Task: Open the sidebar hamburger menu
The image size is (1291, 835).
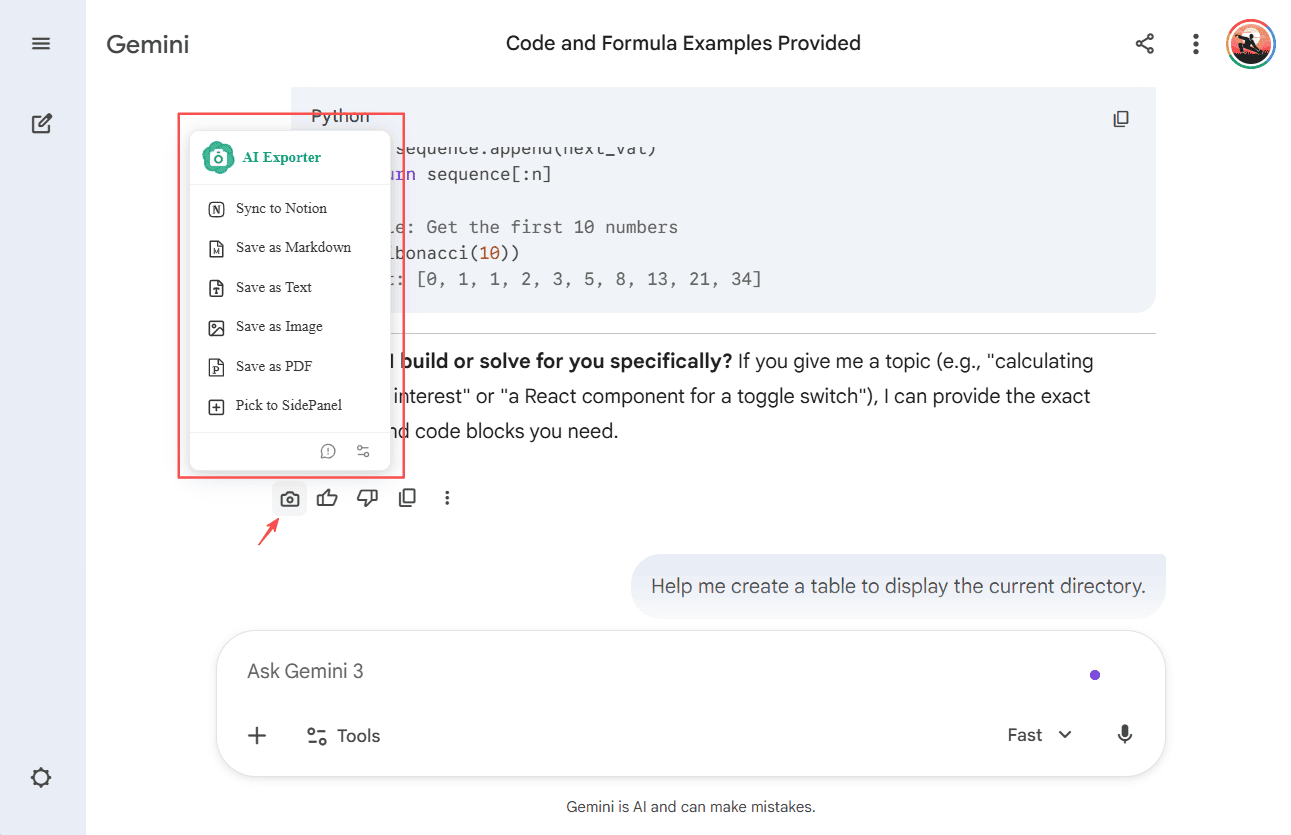Action: (x=41, y=43)
